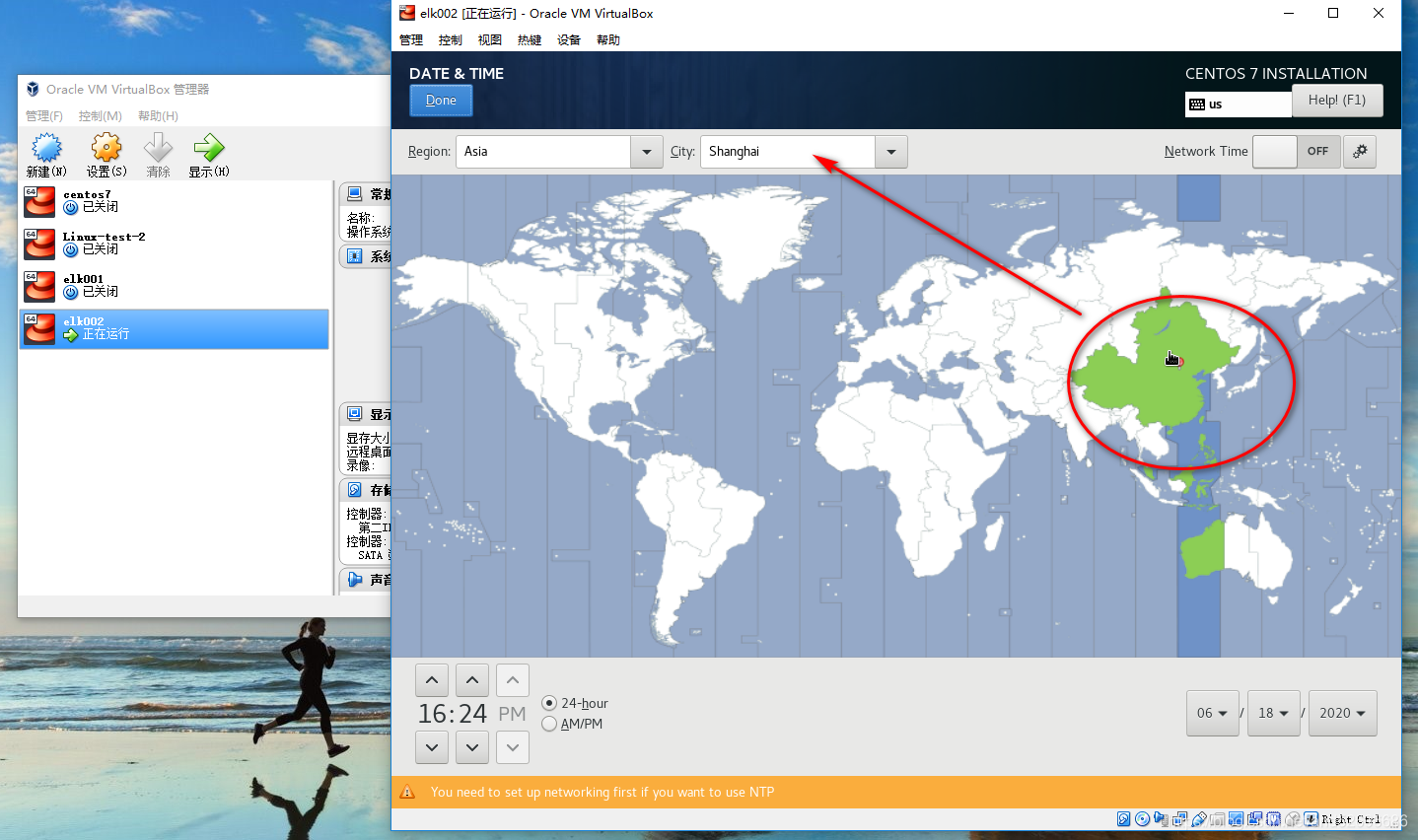The height and width of the screenshot is (840, 1418).
Task: Click the Help! (F1) button
Action: (1337, 101)
